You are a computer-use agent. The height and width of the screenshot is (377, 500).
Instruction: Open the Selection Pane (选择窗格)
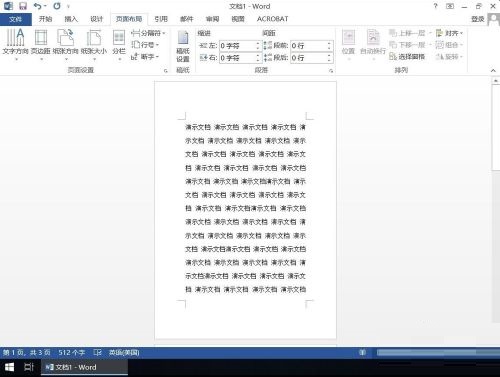407,57
